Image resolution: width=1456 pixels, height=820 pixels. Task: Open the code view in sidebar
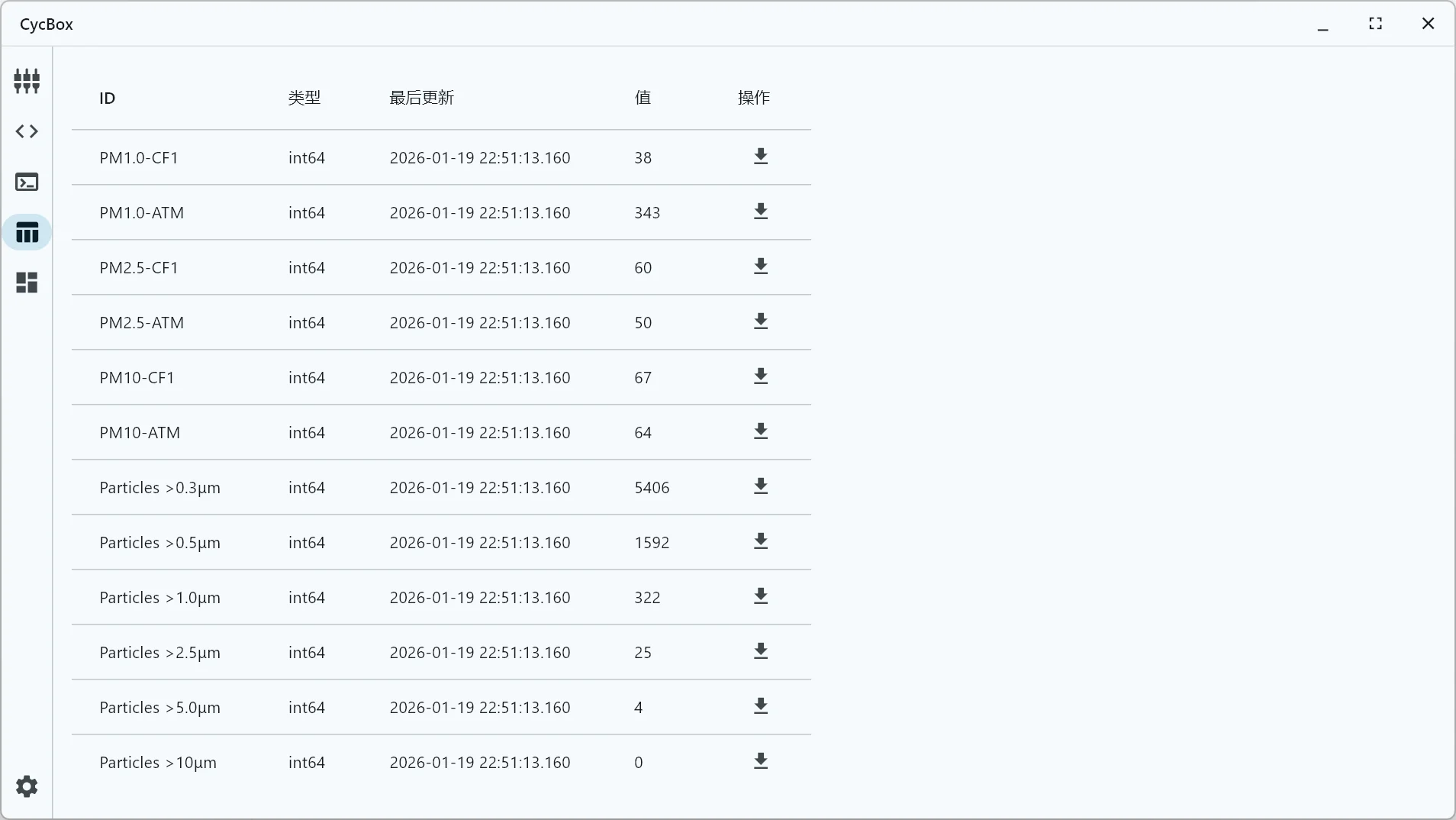pyautogui.click(x=27, y=131)
